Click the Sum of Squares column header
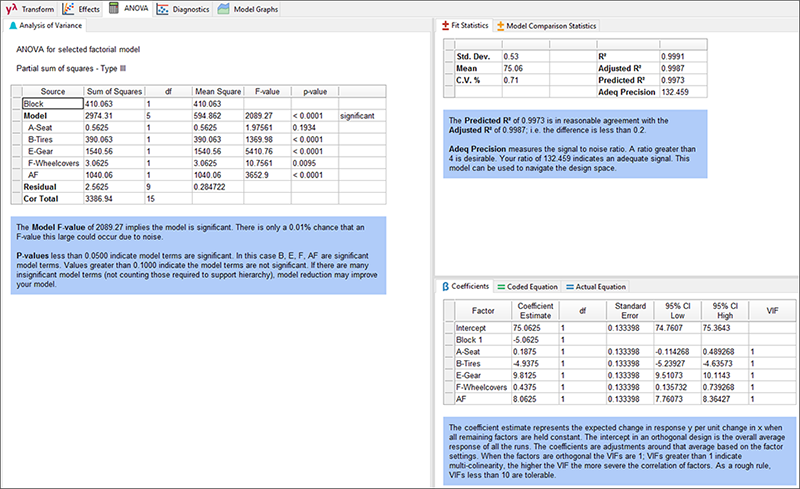The image size is (800, 489). point(113,91)
